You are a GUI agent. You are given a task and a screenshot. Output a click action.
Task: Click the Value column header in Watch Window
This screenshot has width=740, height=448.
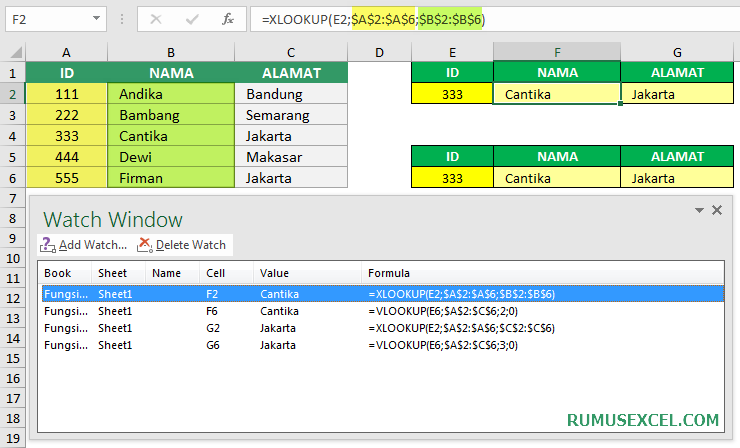pos(308,273)
